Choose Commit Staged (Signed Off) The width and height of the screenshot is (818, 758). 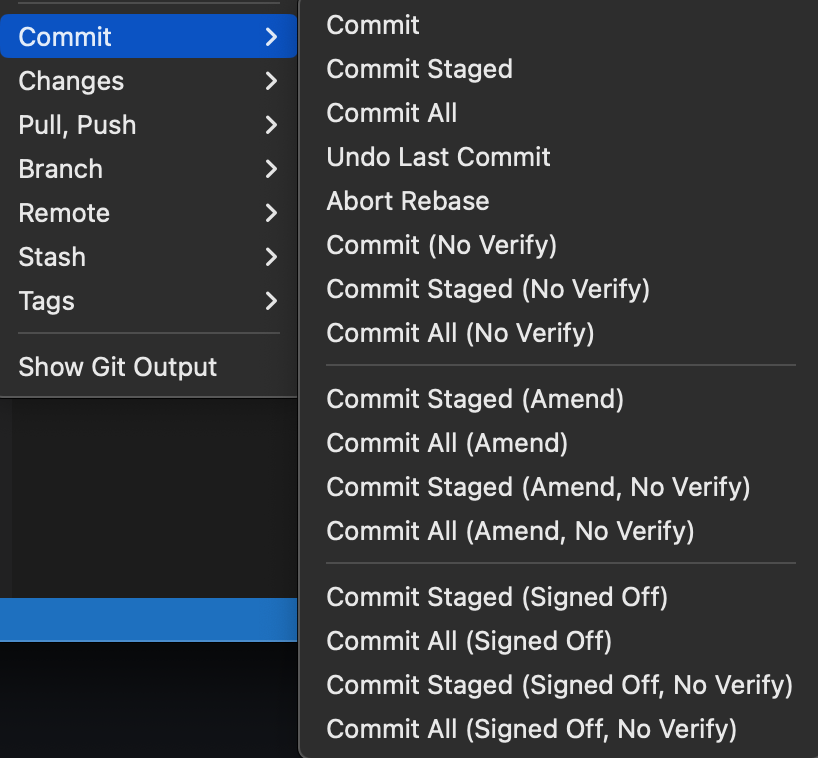[497, 597]
